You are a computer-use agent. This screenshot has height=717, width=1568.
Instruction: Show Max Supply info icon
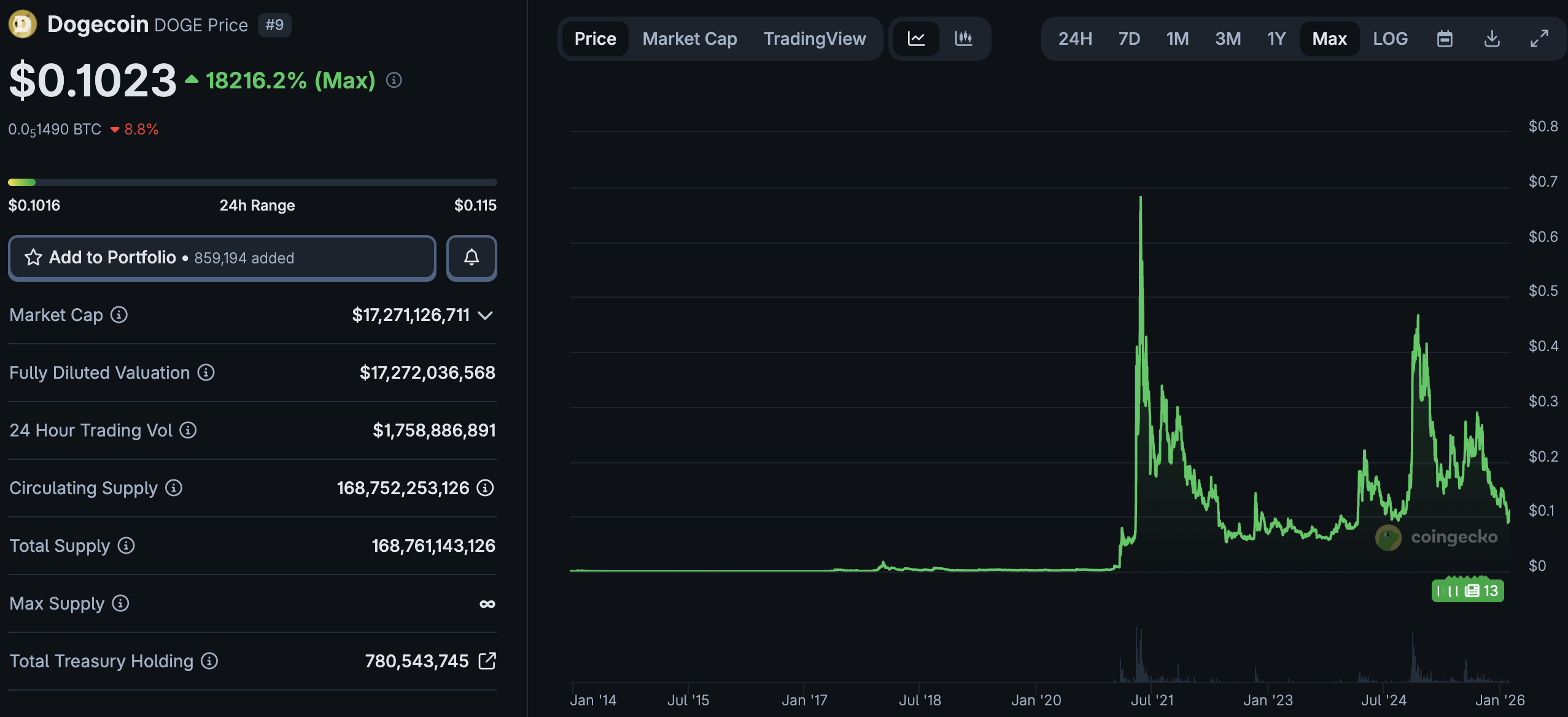121,603
